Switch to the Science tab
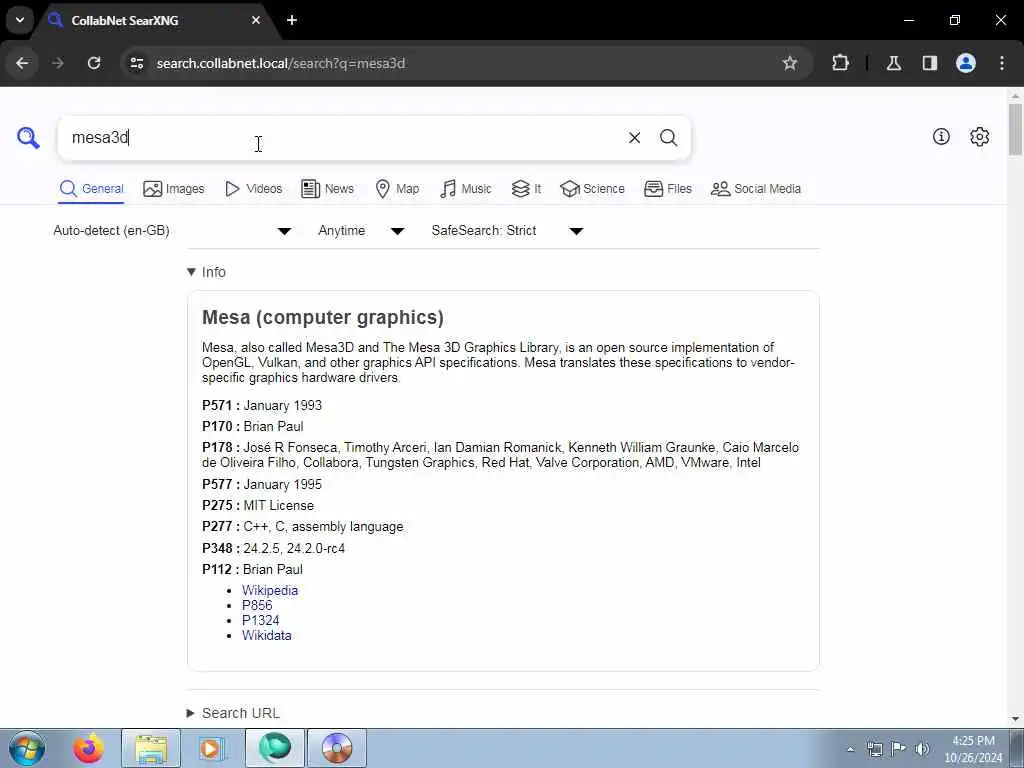Screen dimensions: 1024x768 [592, 189]
